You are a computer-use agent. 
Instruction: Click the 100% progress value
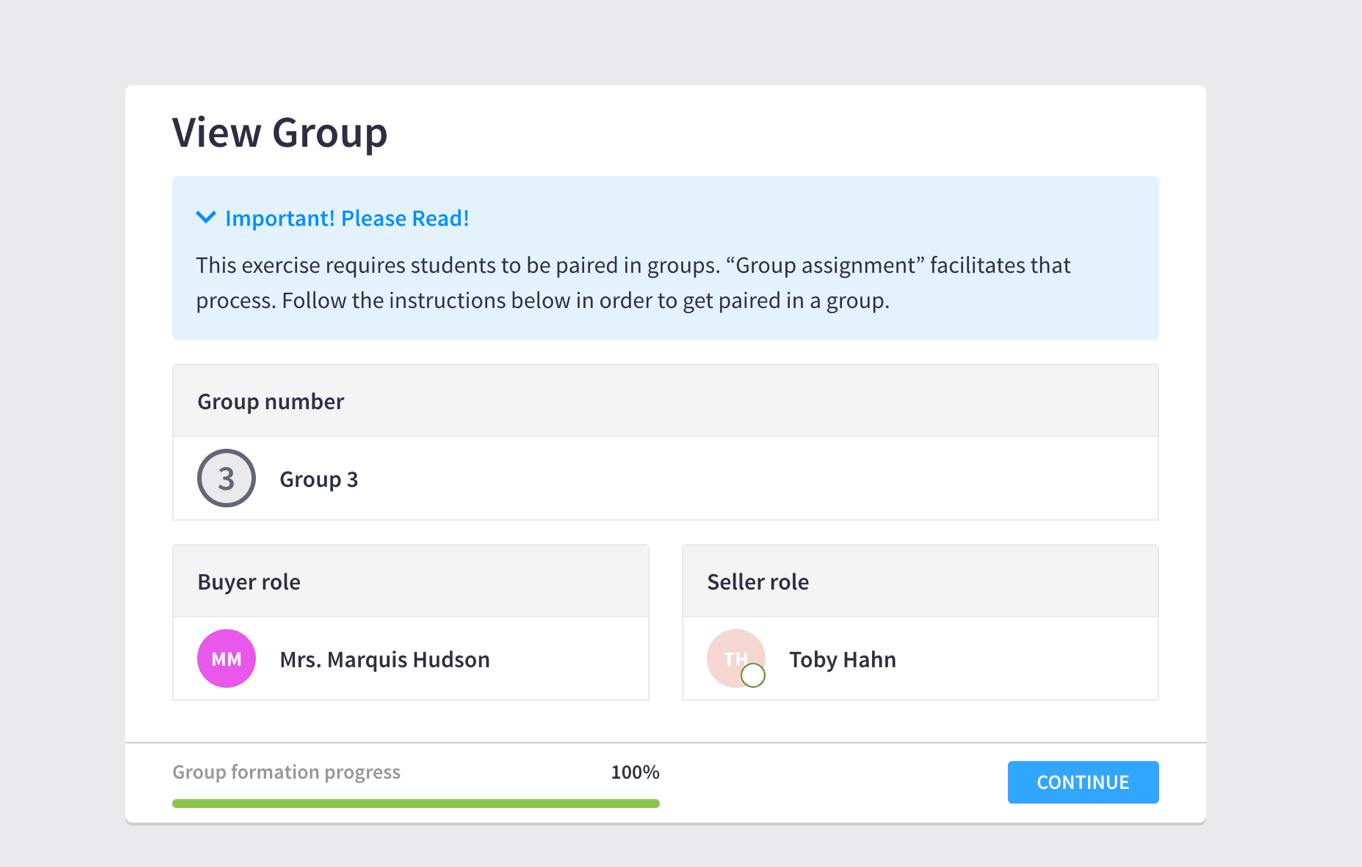click(635, 772)
